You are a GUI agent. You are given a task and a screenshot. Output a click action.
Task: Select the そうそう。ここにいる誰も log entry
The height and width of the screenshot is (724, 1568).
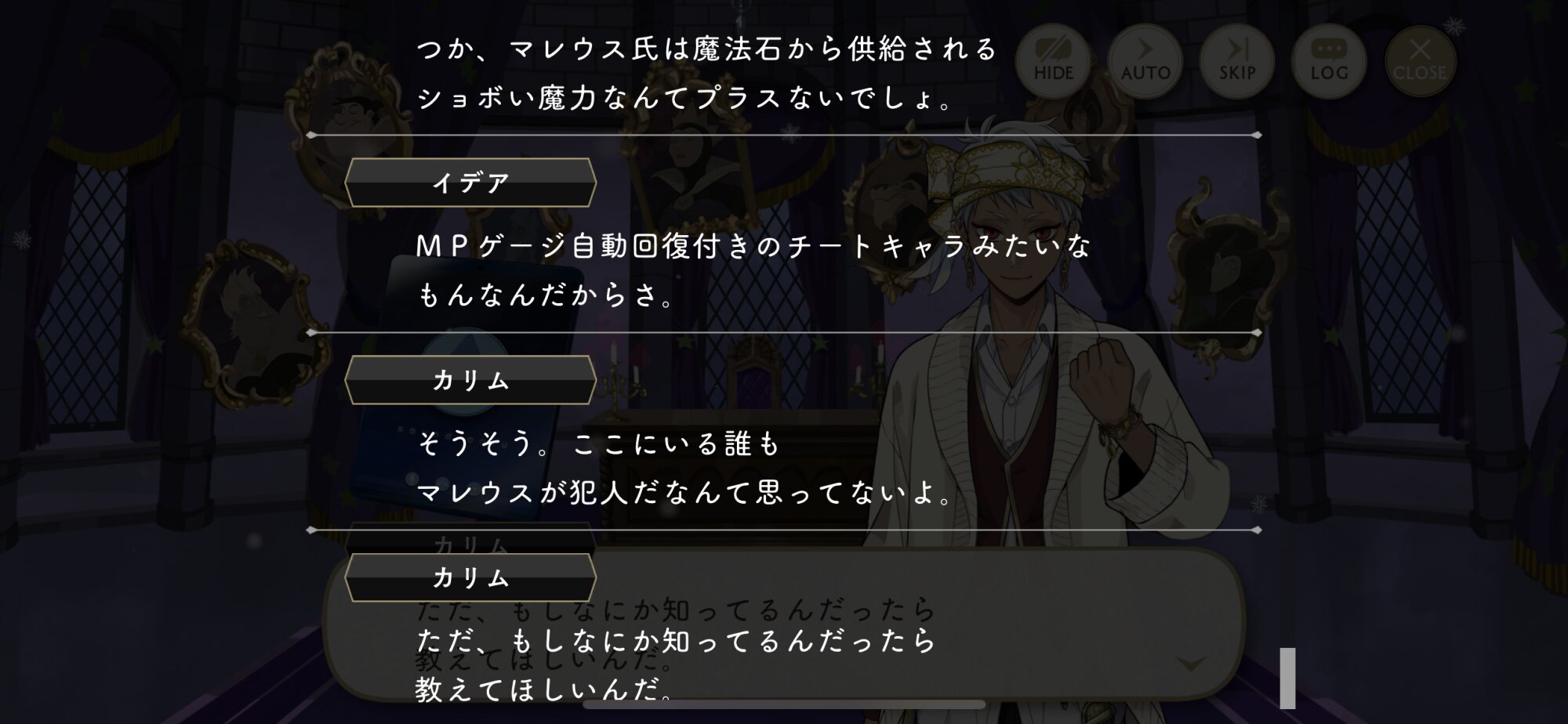[684, 468]
